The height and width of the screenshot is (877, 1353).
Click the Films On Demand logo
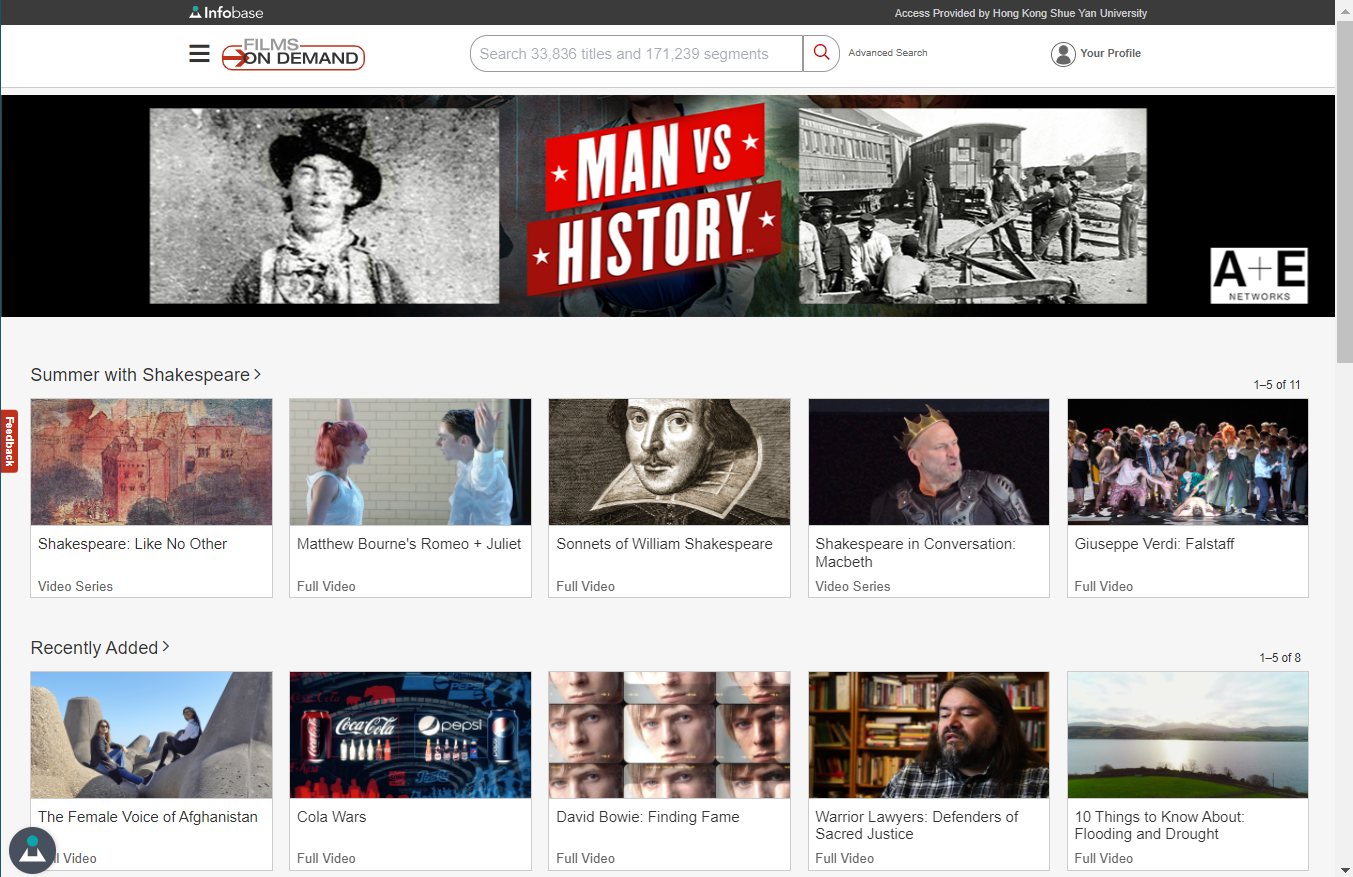(293, 55)
